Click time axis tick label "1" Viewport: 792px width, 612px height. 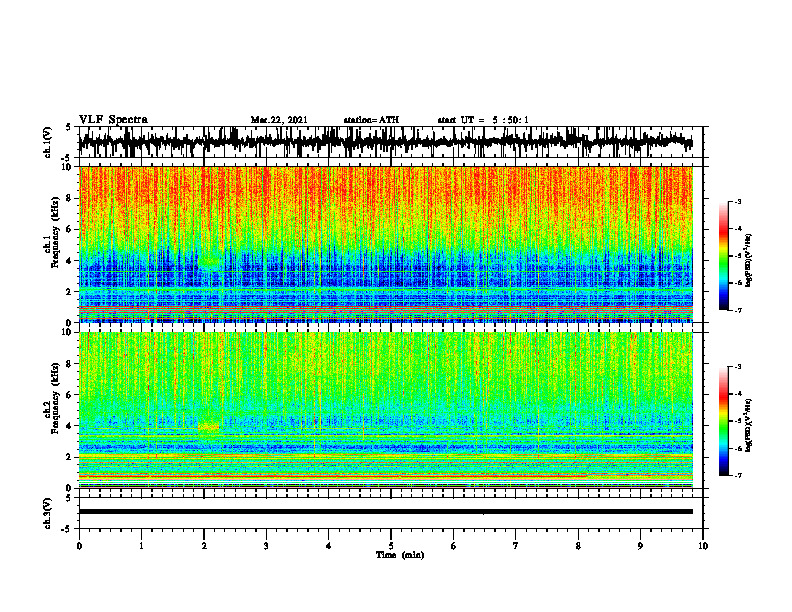pyautogui.click(x=141, y=546)
